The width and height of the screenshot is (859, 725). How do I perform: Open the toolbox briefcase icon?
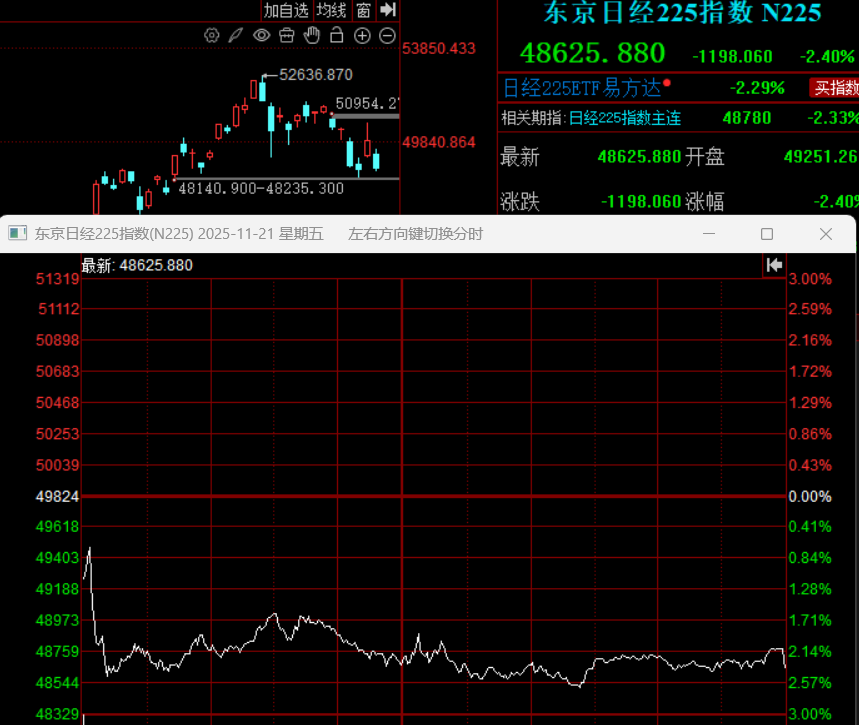coord(287,35)
